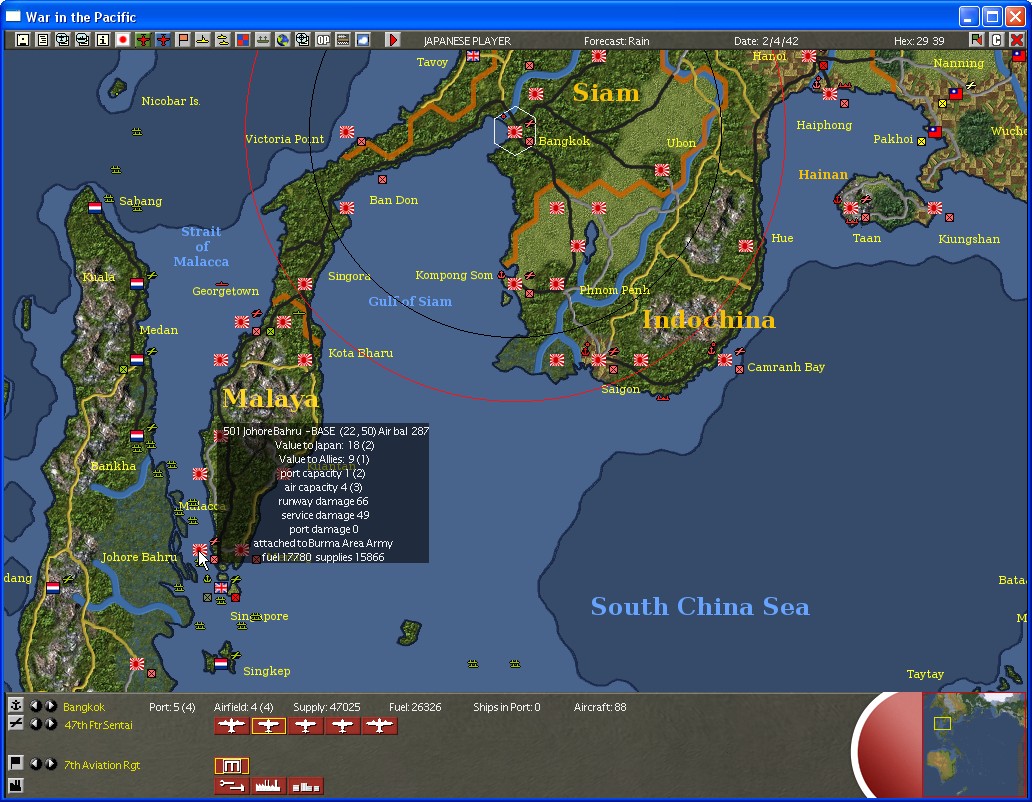Screen dimensions: 1032x802
Task: Toggle the red dot Japan icon on the toolbar
Action: tap(122, 39)
